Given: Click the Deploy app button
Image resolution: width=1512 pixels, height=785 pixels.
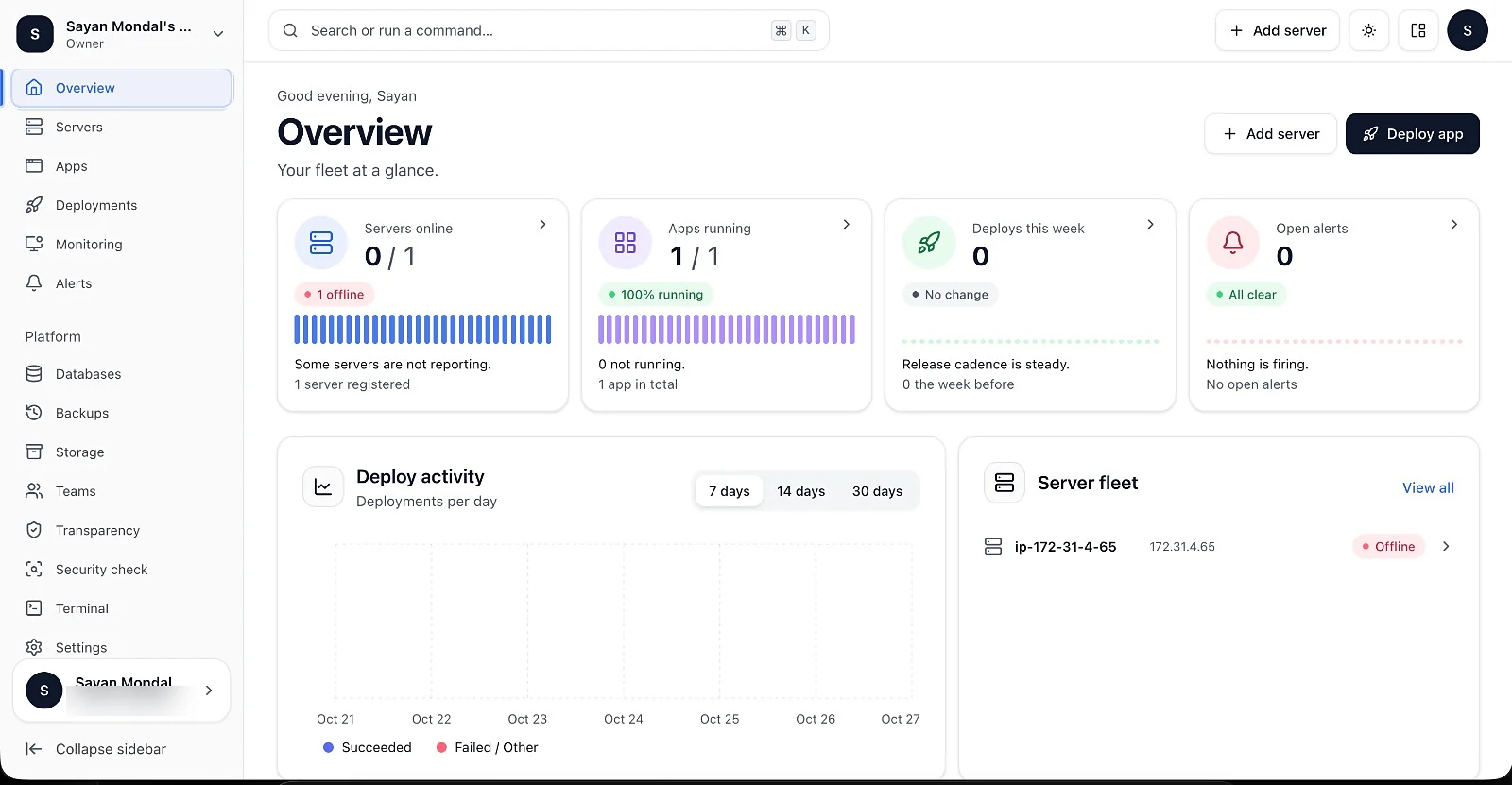Looking at the screenshot, I should pyautogui.click(x=1413, y=134).
